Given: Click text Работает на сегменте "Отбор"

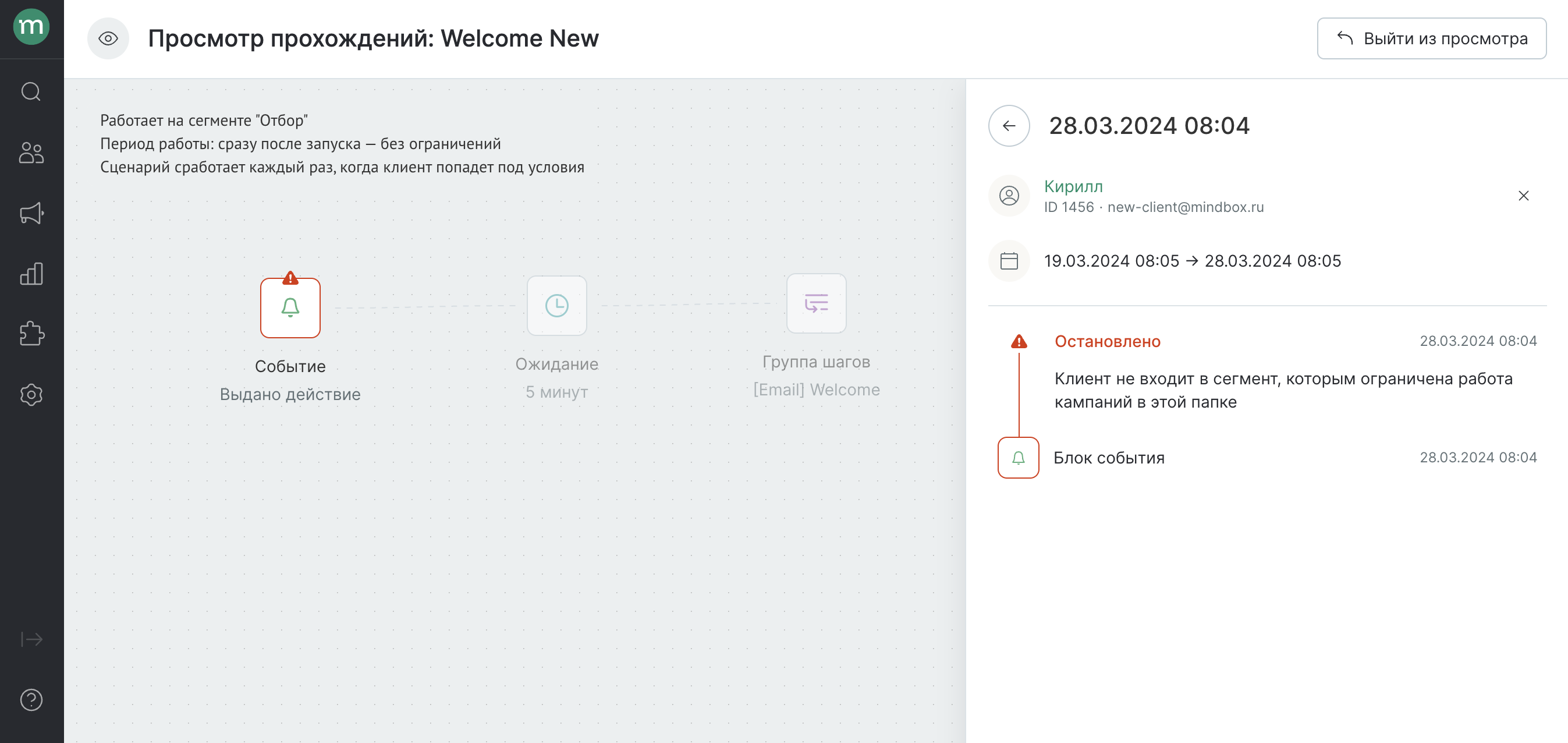Looking at the screenshot, I should 204,121.
